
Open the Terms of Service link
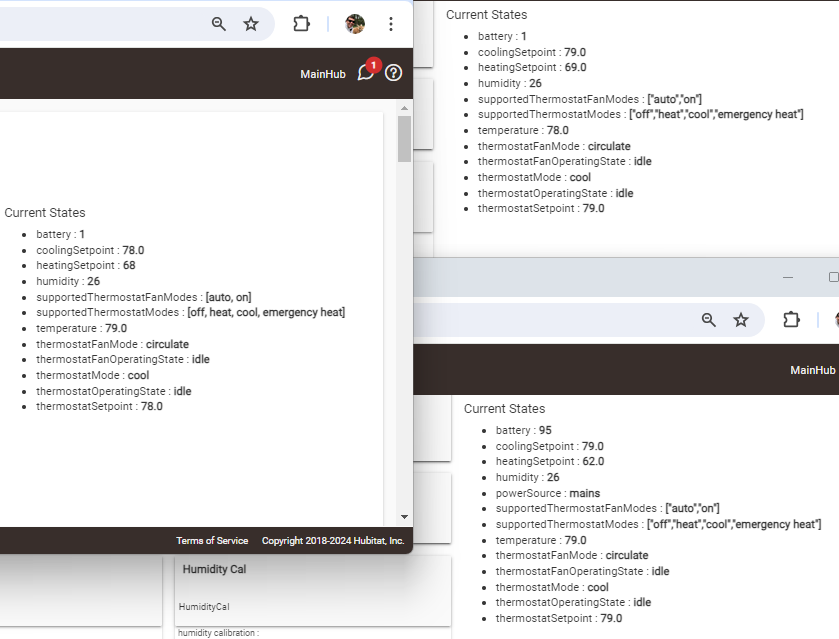(212, 541)
